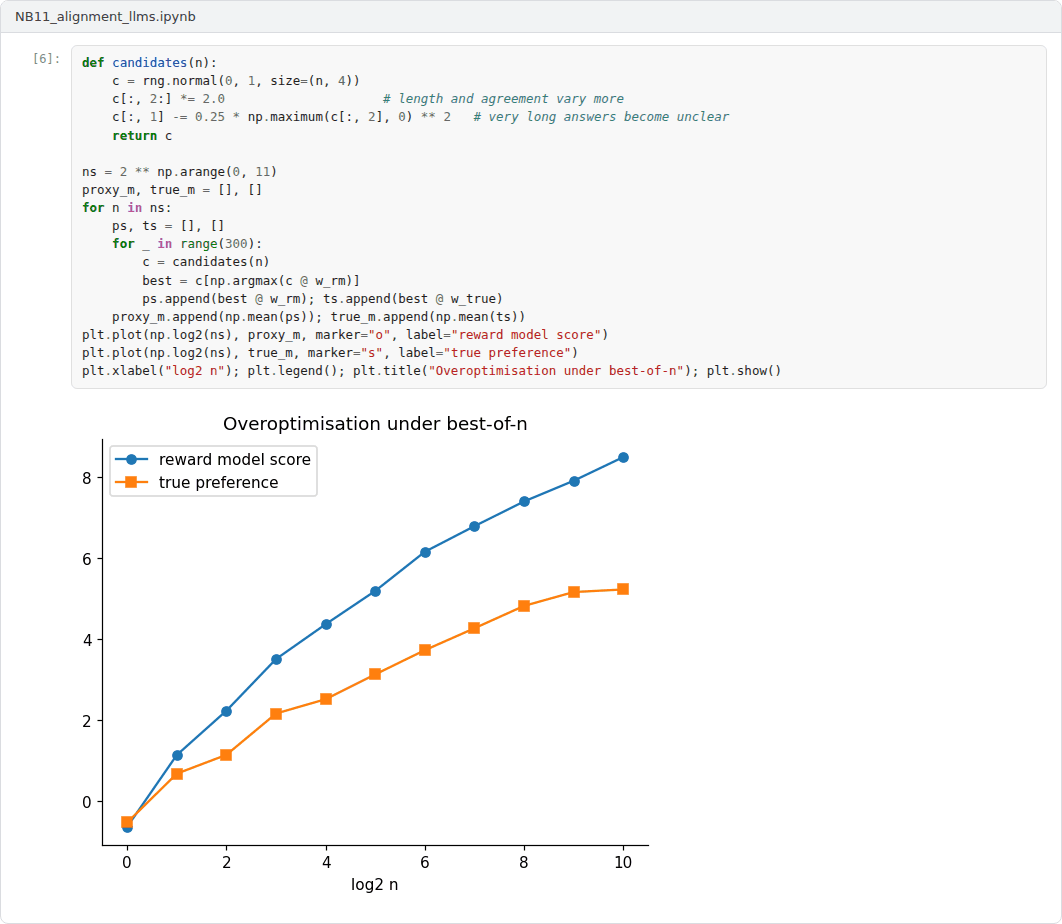The width and height of the screenshot is (1062, 924).
Task: Click the blue circle legend swatch
Action: (131, 459)
